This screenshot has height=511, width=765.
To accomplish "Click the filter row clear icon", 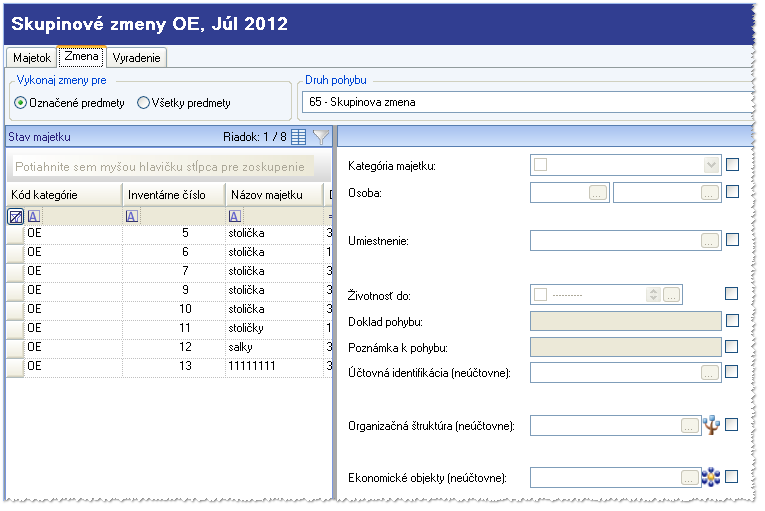I will click(x=16, y=216).
